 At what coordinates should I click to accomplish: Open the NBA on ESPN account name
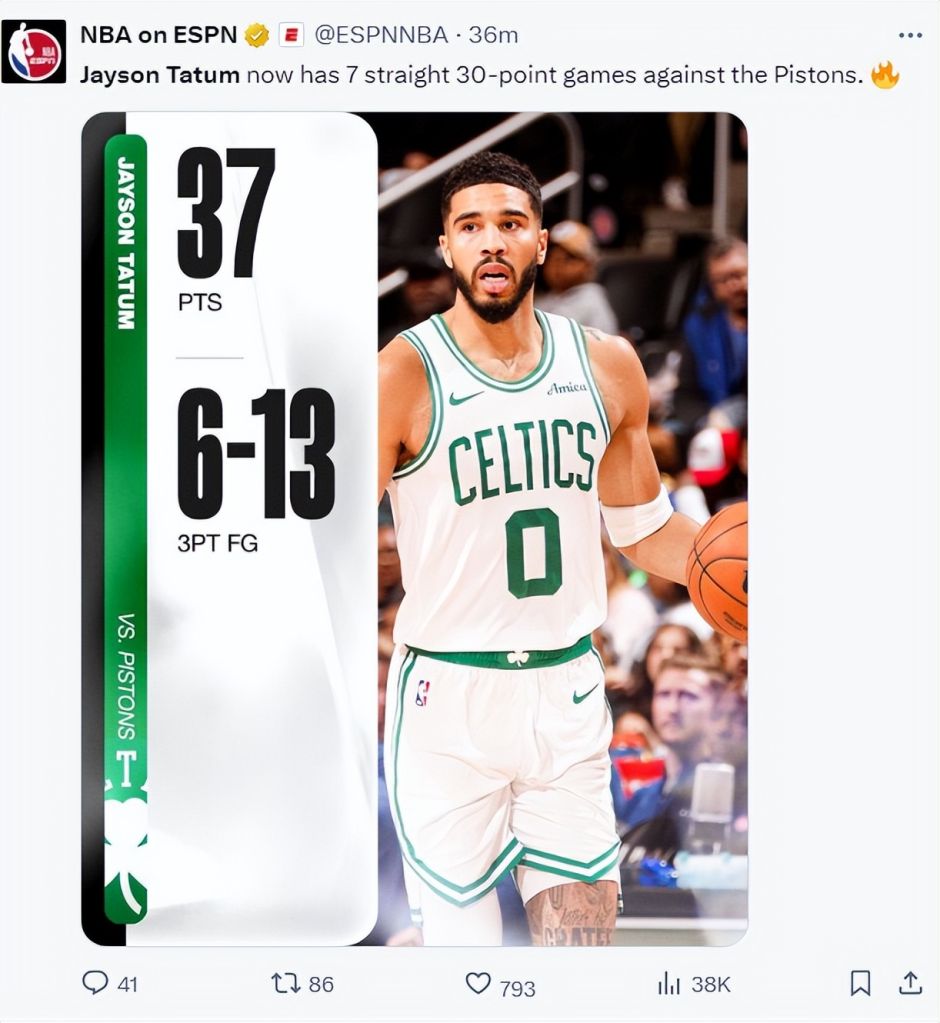point(159,35)
